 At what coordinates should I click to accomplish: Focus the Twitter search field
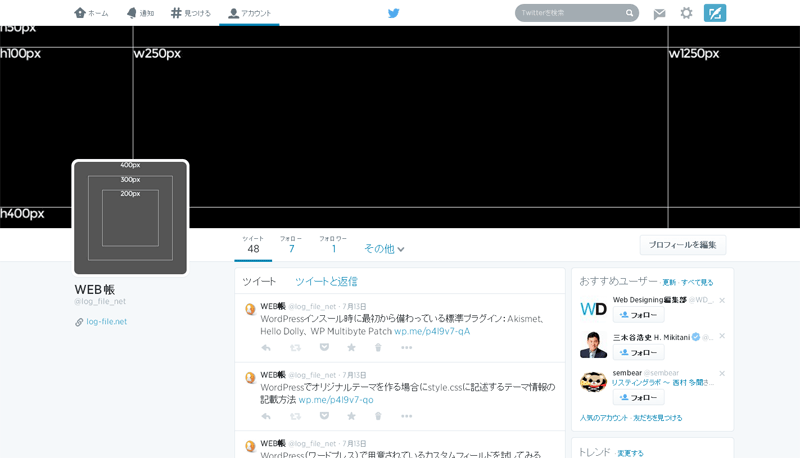pos(577,13)
